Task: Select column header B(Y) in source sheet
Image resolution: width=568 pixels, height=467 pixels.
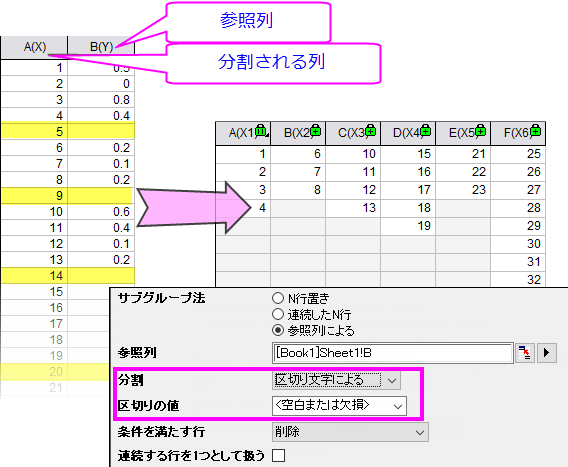Action: point(101,47)
